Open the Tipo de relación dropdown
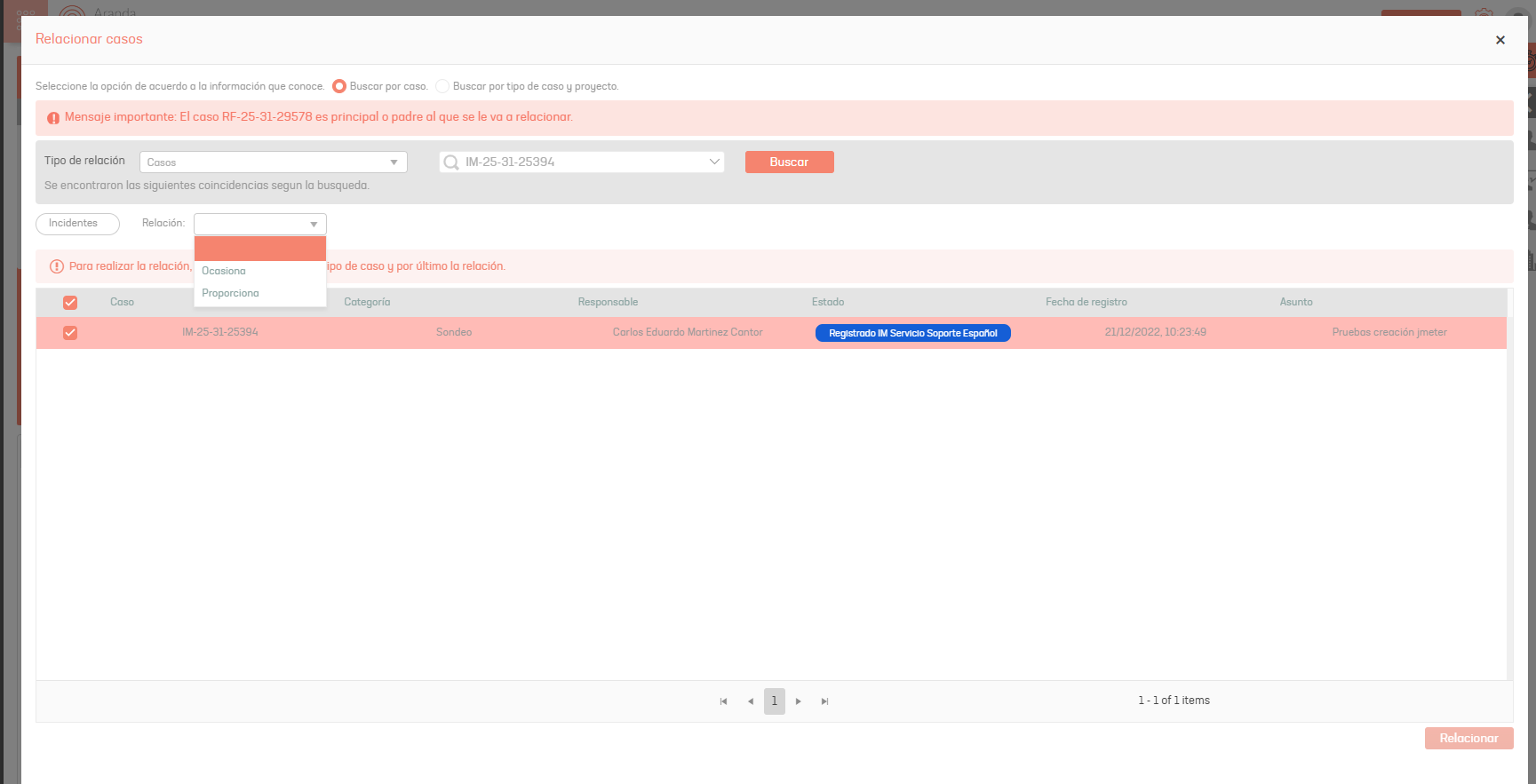The image size is (1536, 784). tap(273, 162)
